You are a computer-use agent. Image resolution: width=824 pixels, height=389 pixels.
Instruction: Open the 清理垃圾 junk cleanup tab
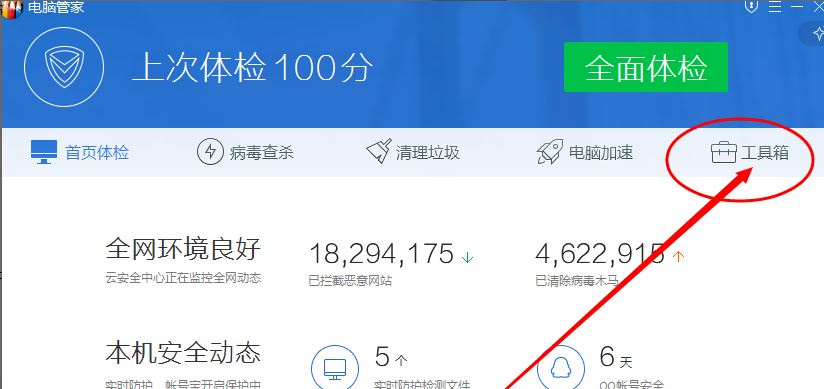tap(413, 152)
